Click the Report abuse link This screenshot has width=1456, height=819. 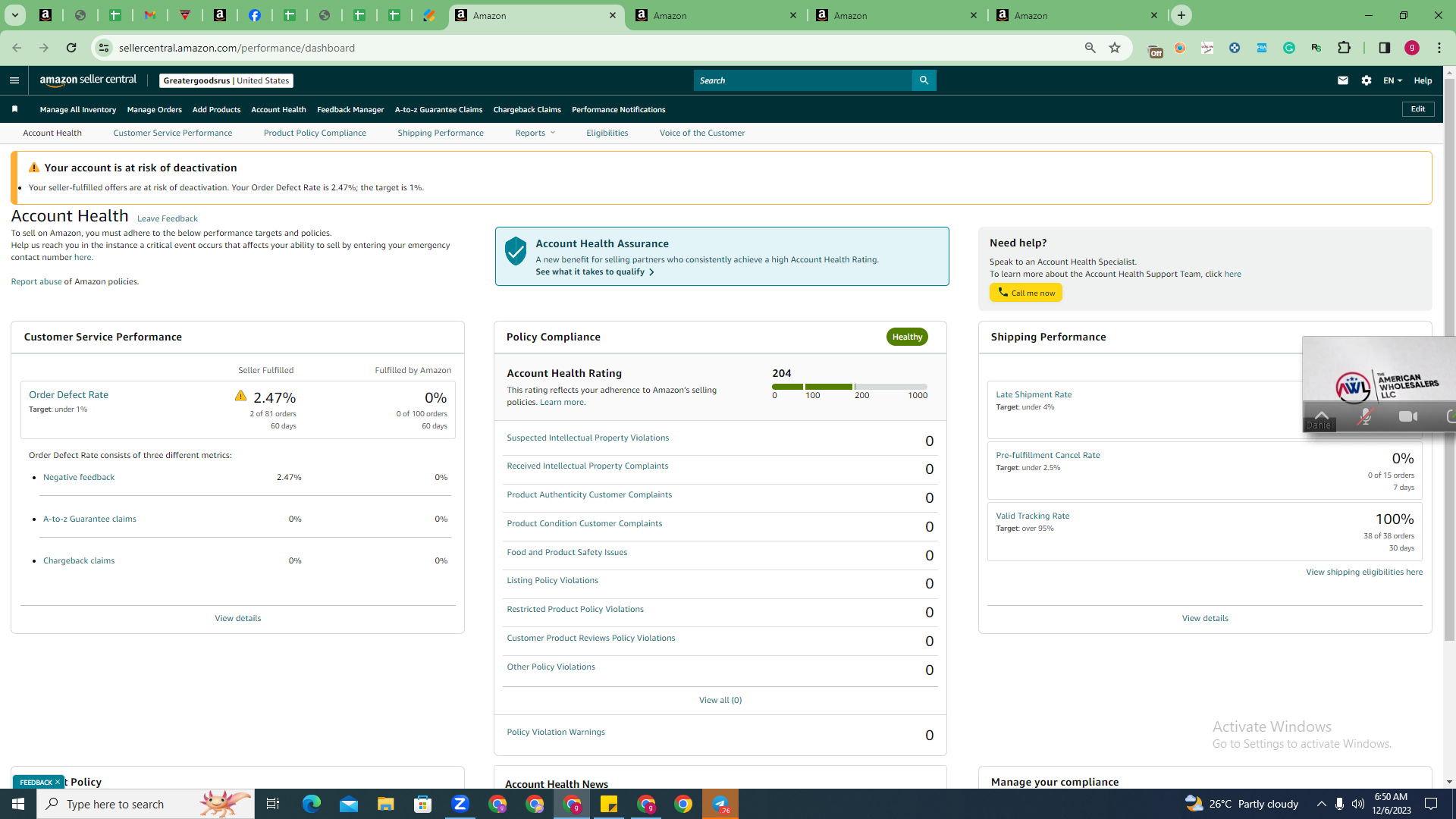pyautogui.click(x=36, y=281)
